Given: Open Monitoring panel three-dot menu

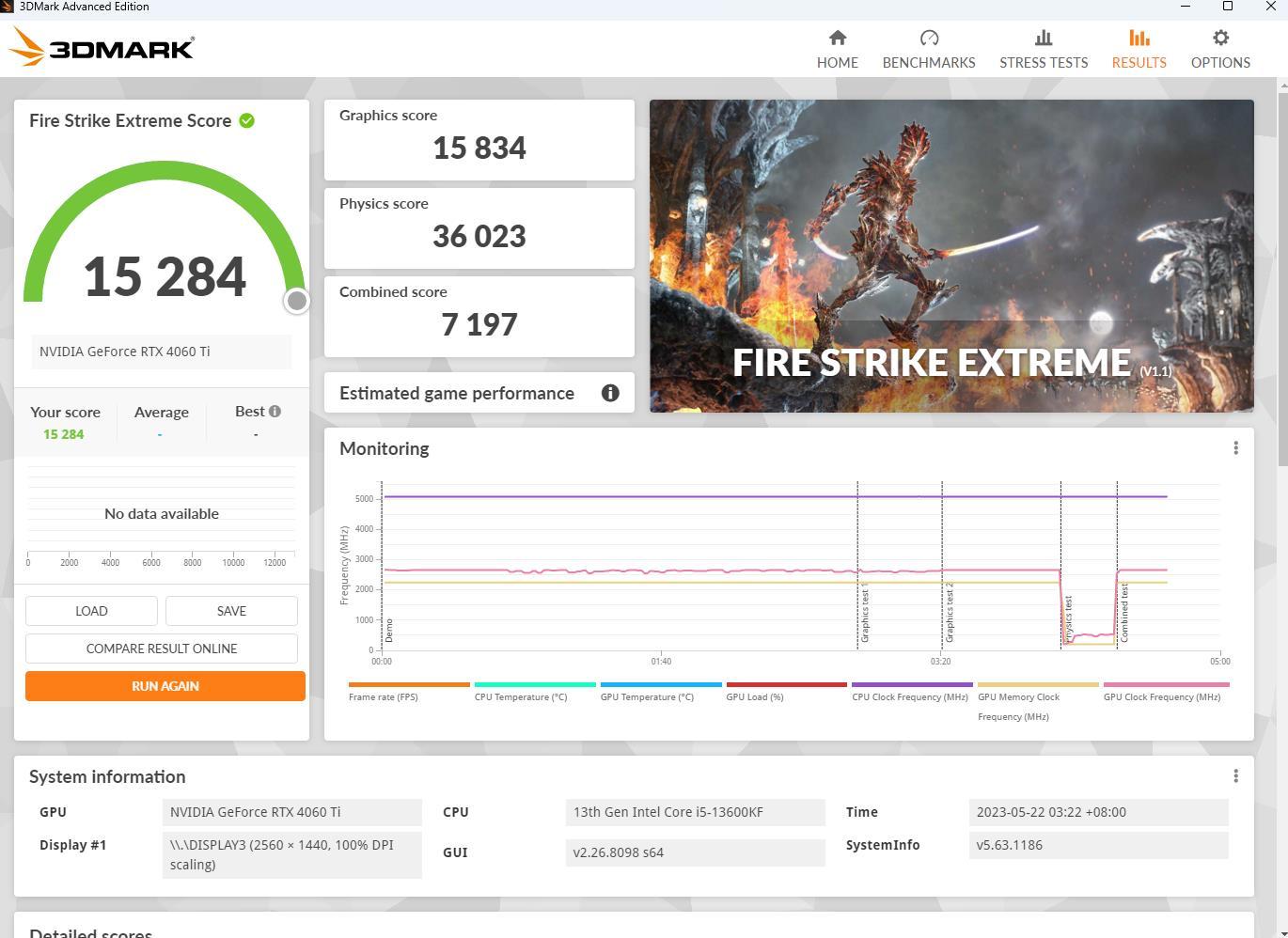Looking at the screenshot, I should pos(1235,448).
